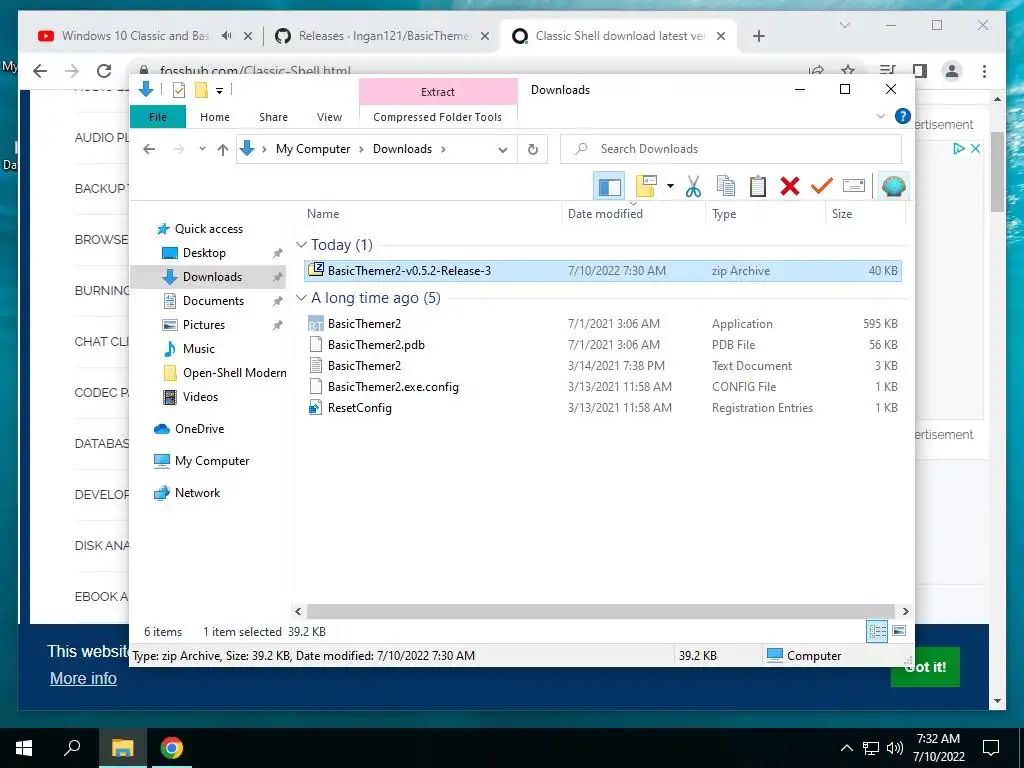
Task: Sort by the Size column header
Action: (x=842, y=214)
